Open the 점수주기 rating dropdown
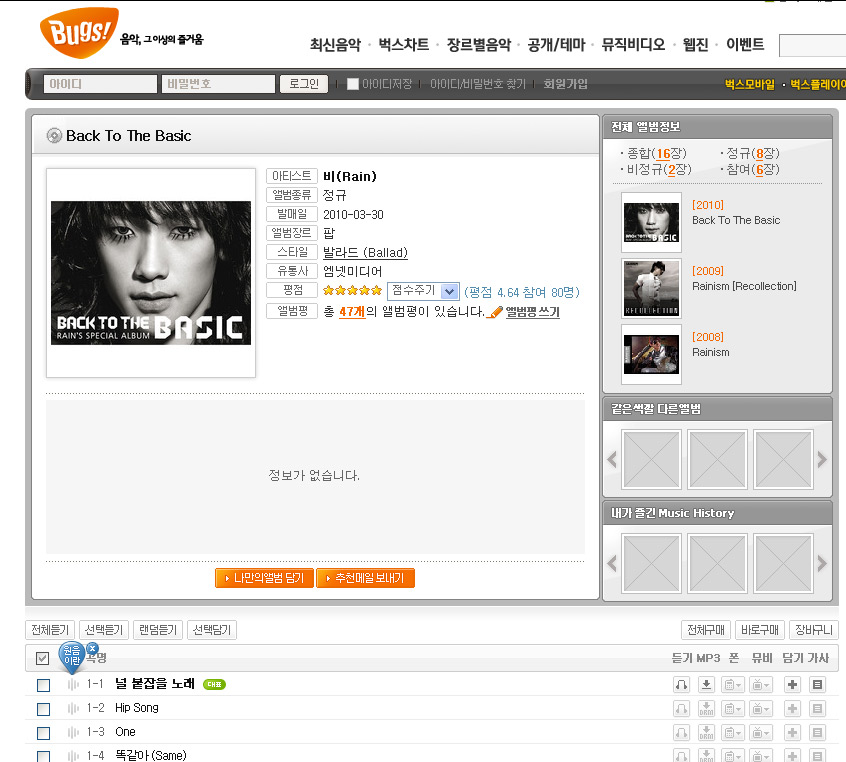This screenshot has width=846, height=762. (x=423, y=291)
